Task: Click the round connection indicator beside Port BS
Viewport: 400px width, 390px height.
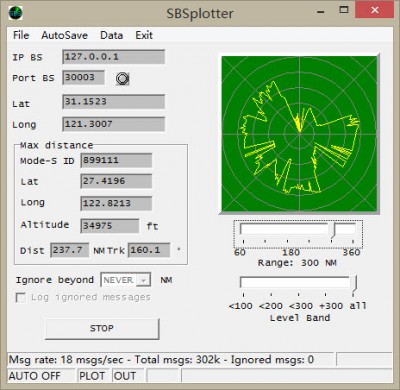Action: (122, 79)
